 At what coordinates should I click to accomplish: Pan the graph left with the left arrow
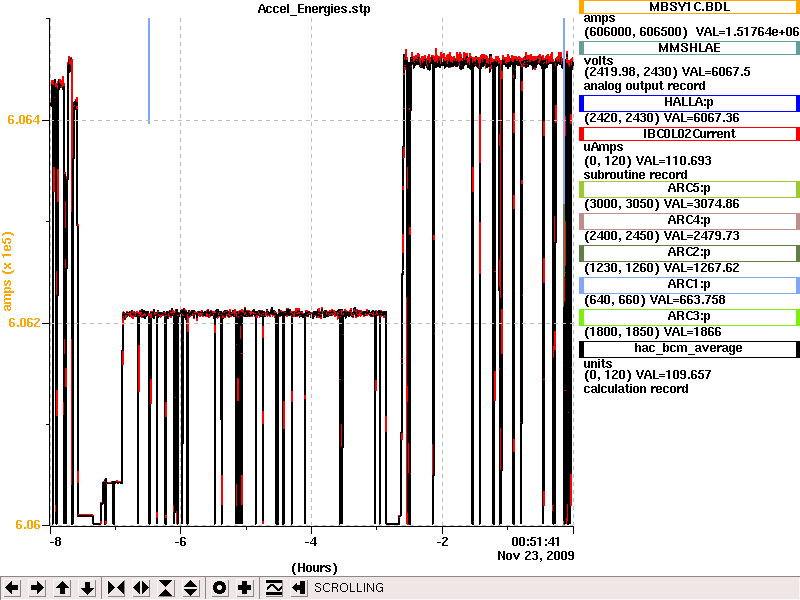coord(12,588)
